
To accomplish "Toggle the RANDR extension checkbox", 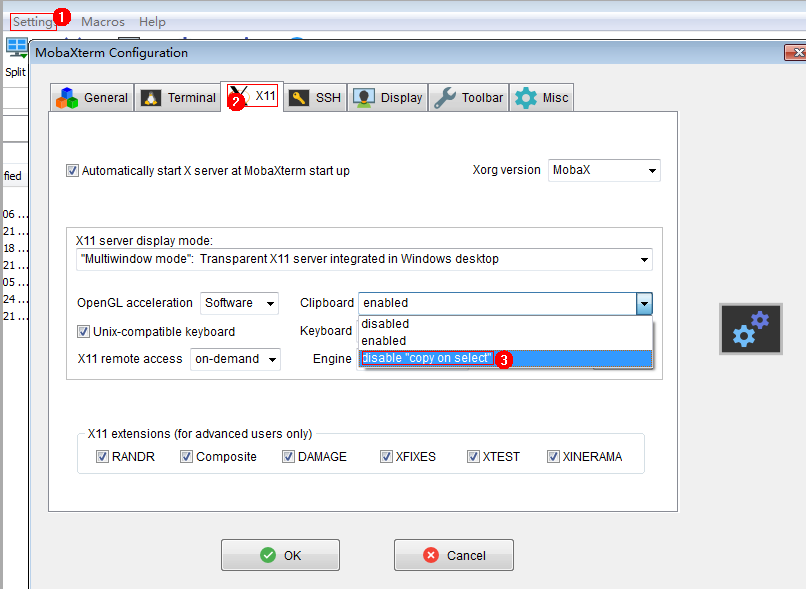I will click(x=102, y=456).
